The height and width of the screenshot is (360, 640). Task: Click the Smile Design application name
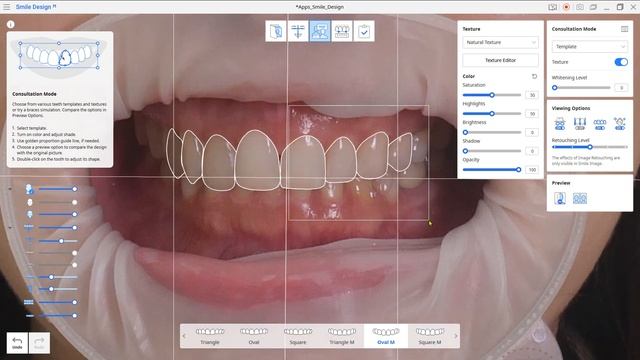[36, 7]
